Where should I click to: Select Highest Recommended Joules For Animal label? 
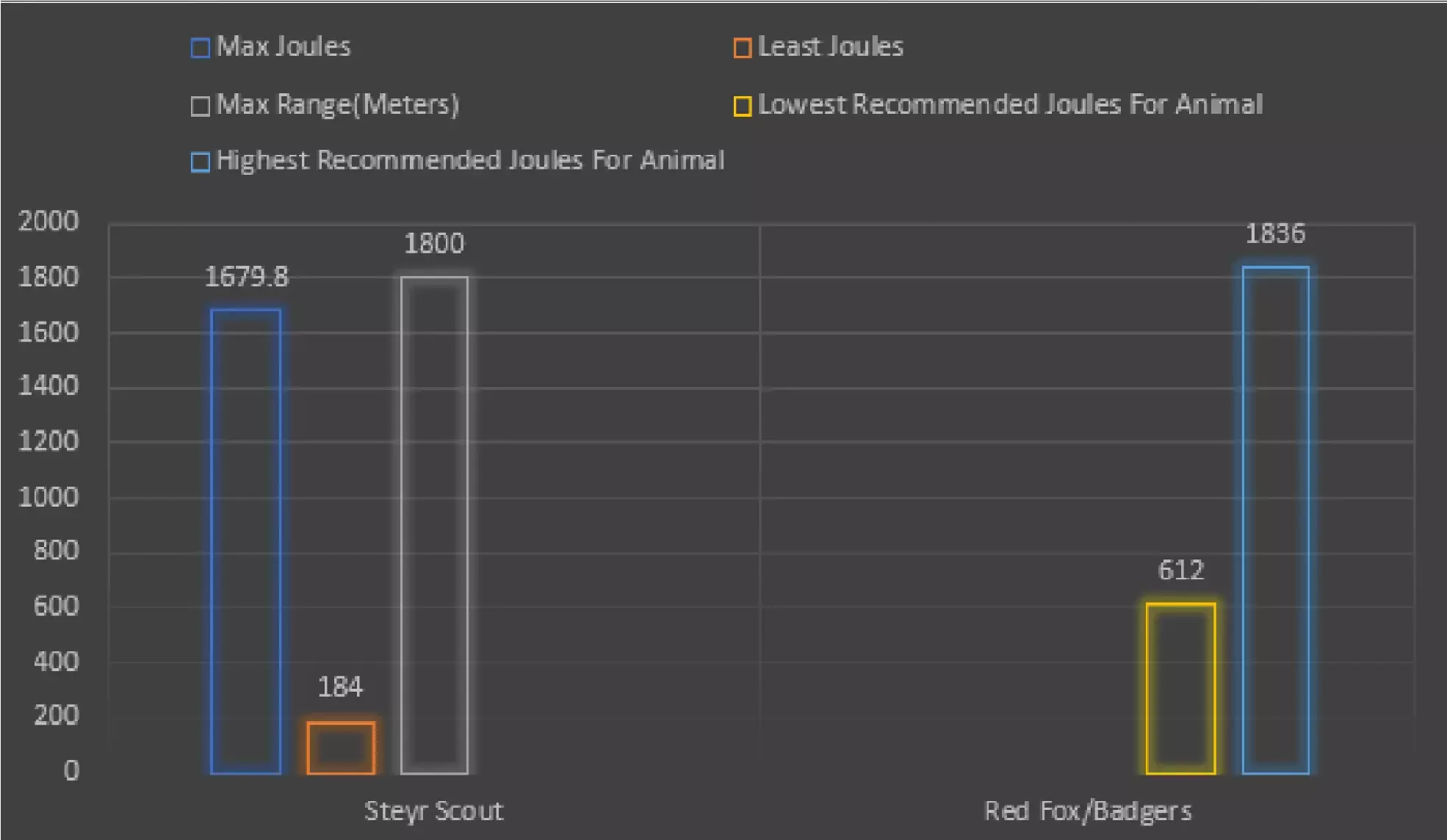(x=470, y=161)
